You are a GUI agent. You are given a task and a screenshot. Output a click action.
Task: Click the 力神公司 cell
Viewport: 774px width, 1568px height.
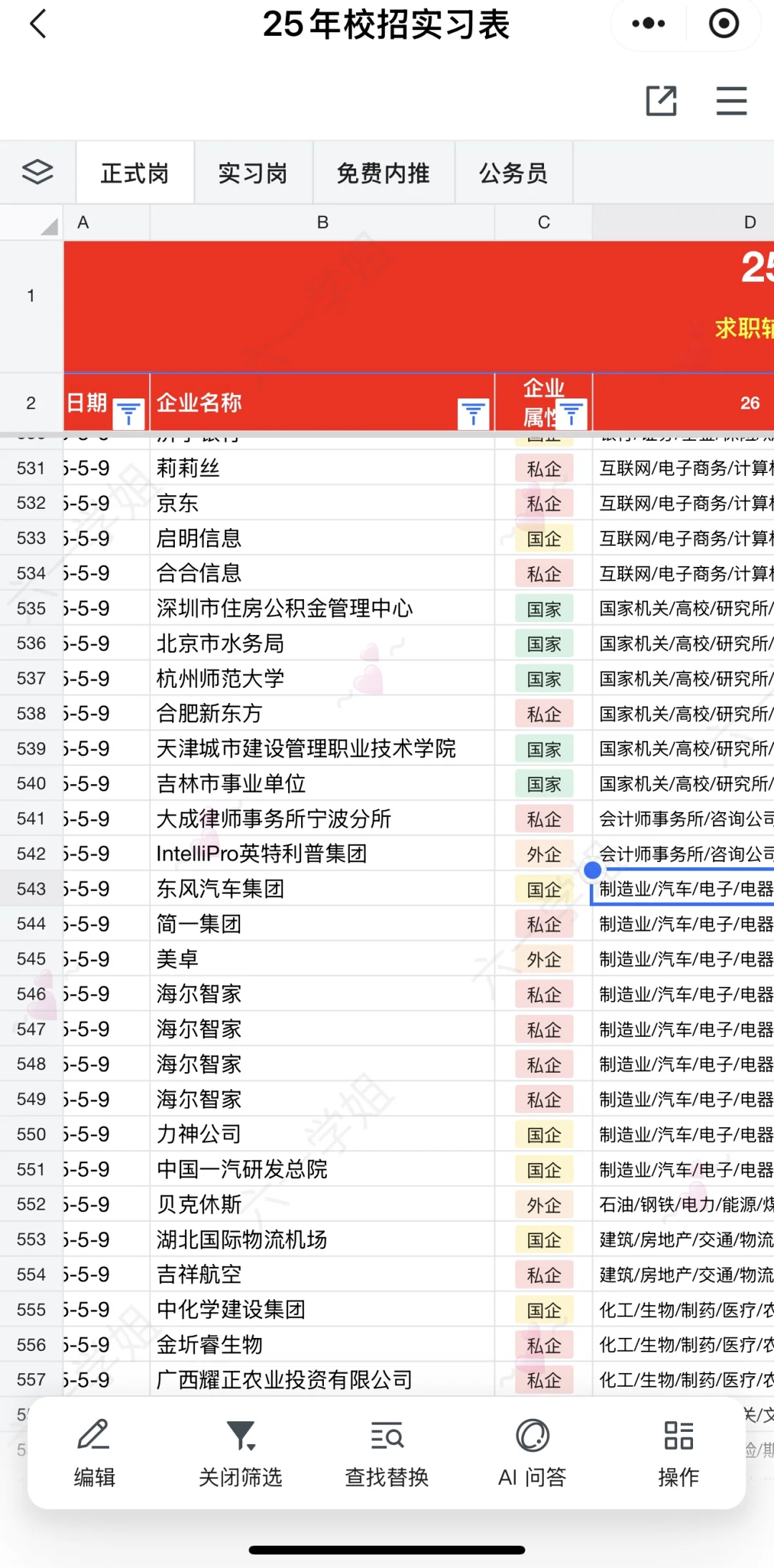click(322, 1134)
